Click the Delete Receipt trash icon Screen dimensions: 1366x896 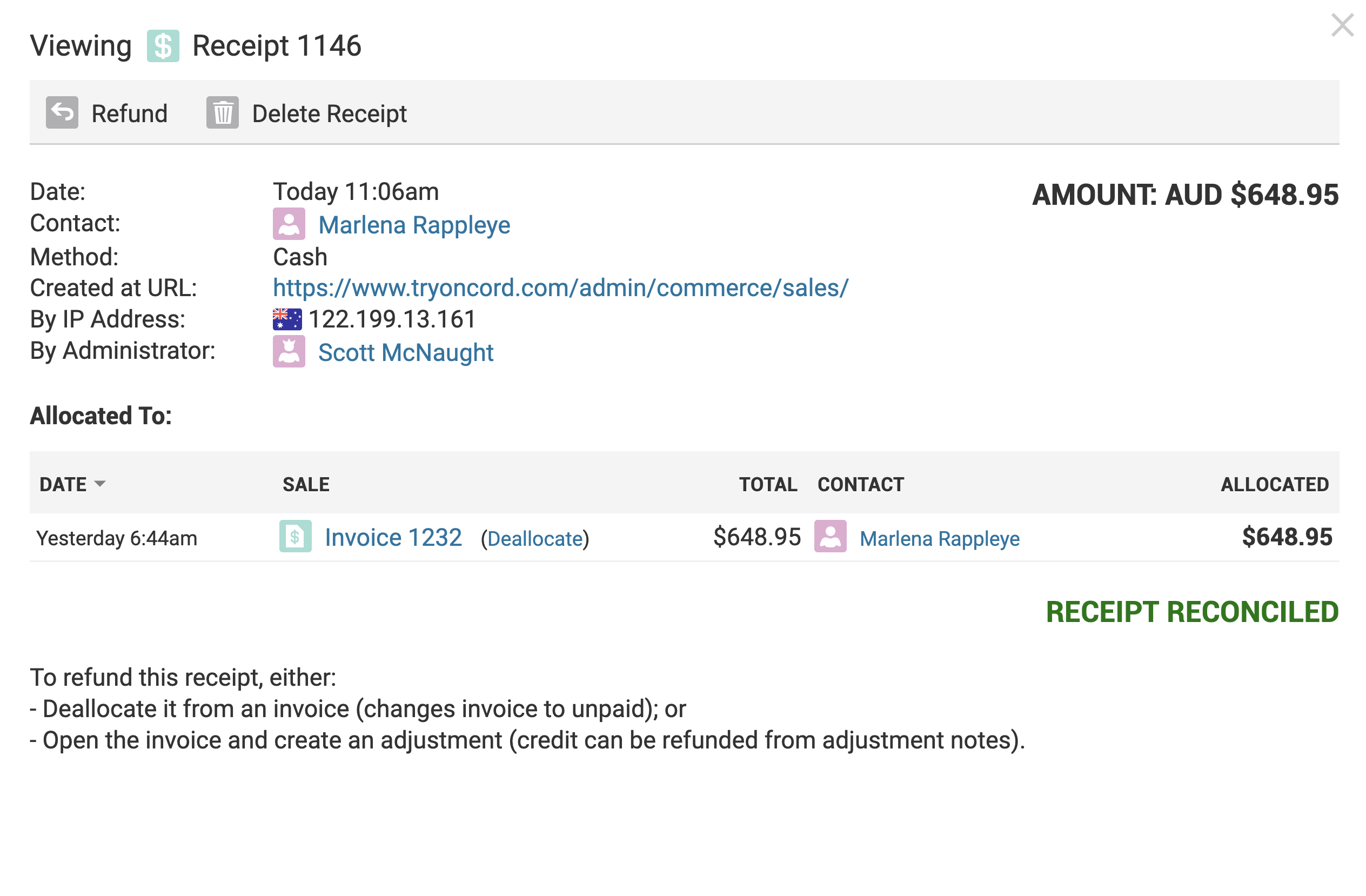223,112
